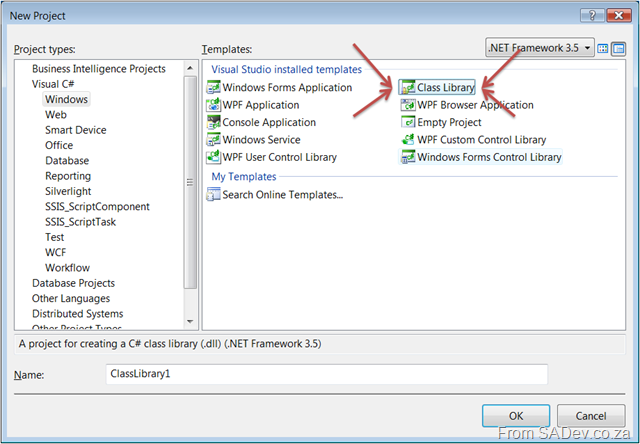Viewport: 640px width, 444px height.
Task: Select the Windows Service template icon
Action: [213, 140]
